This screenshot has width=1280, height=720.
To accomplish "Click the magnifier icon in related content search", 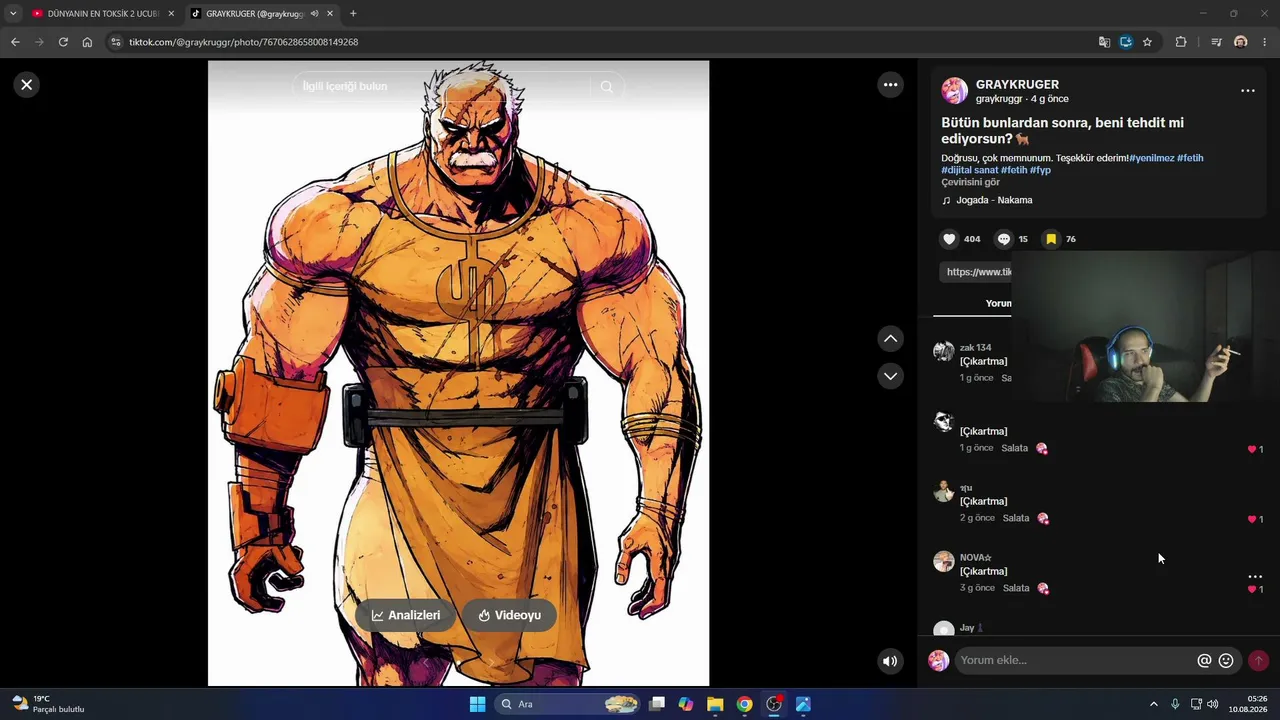I will 607,87.
